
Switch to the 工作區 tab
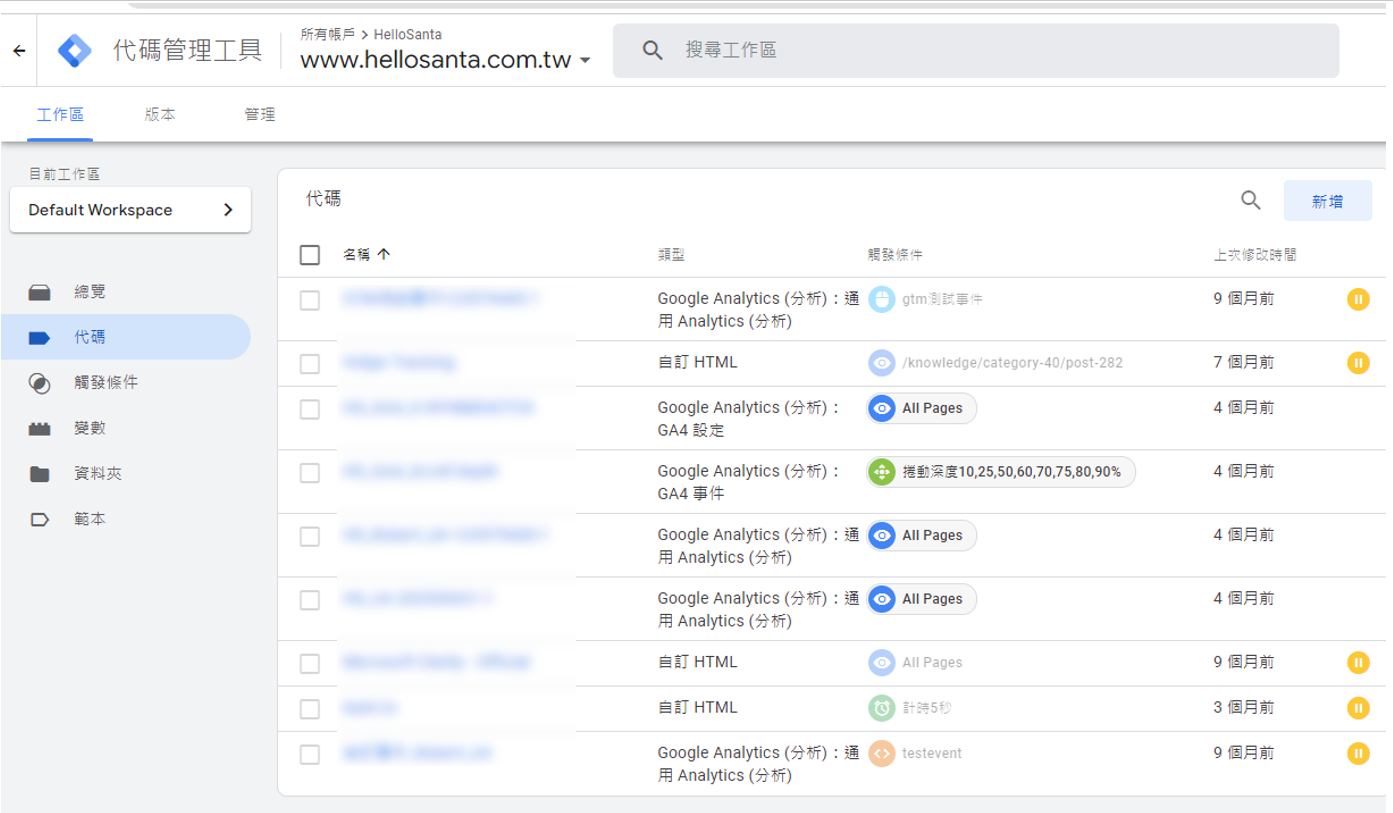click(60, 115)
